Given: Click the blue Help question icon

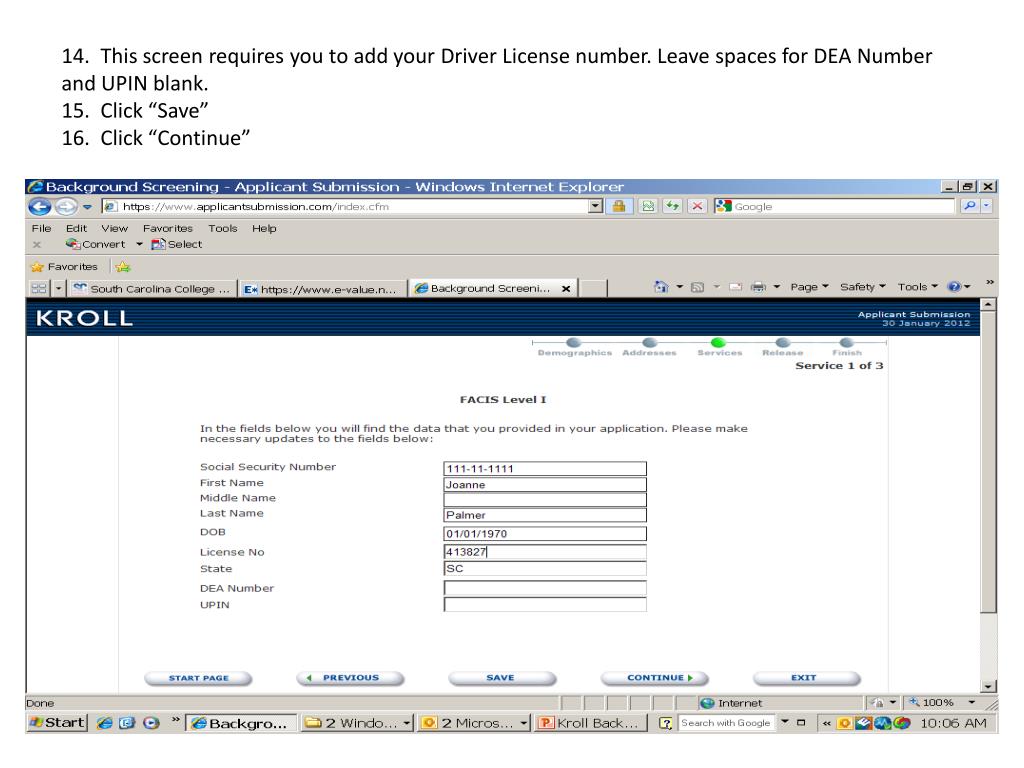Looking at the screenshot, I should 955,287.
